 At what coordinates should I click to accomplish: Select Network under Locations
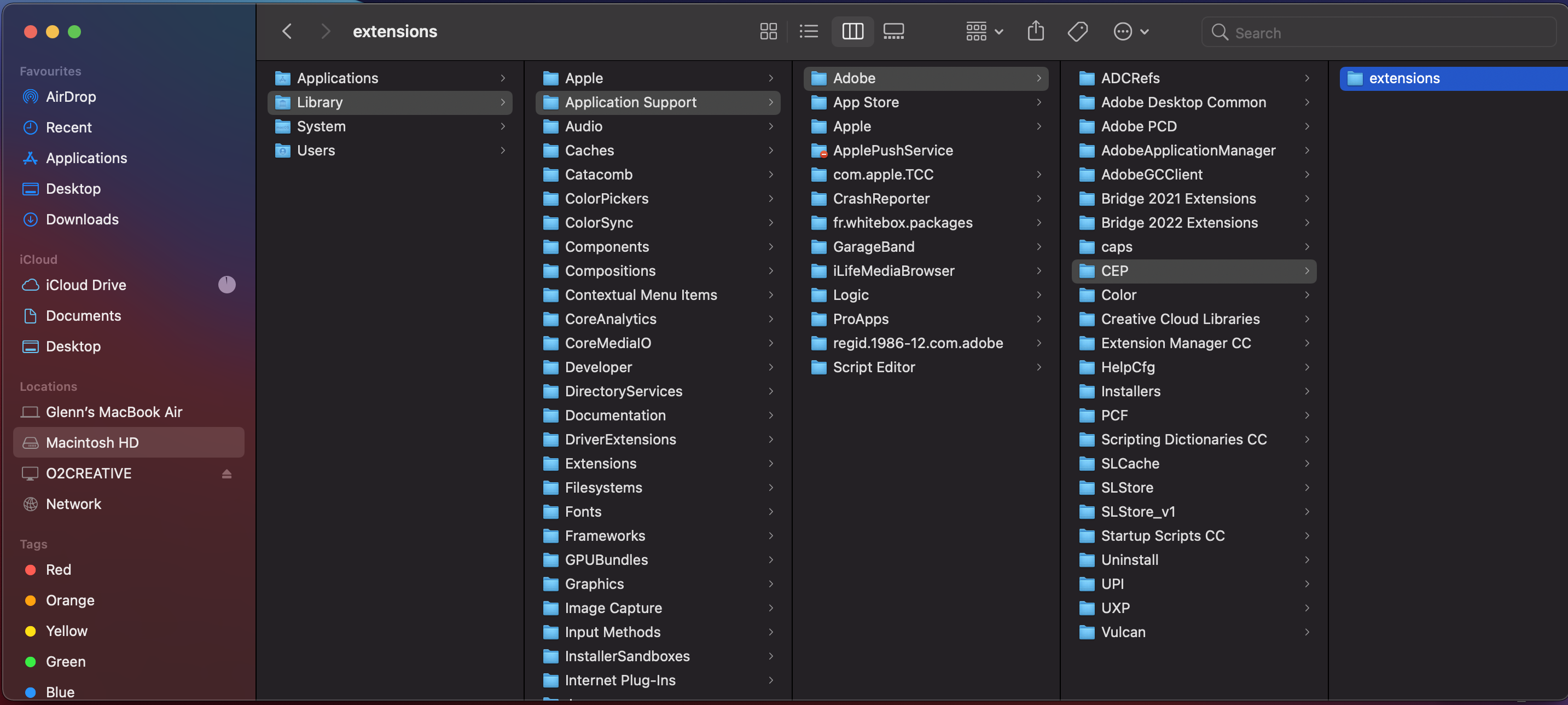[x=73, y=504]
